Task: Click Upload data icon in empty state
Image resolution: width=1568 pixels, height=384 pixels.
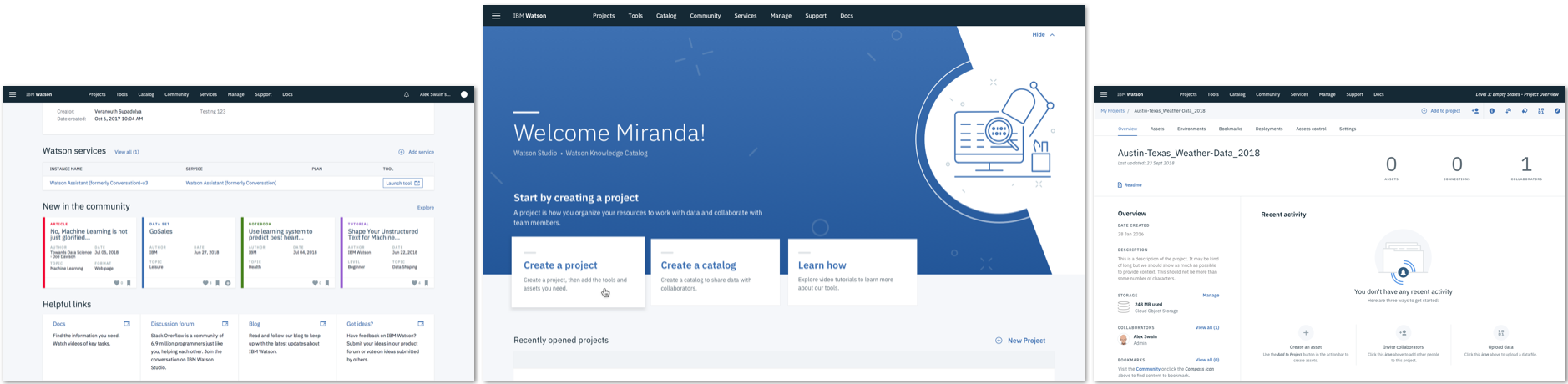Action: 1501,332
